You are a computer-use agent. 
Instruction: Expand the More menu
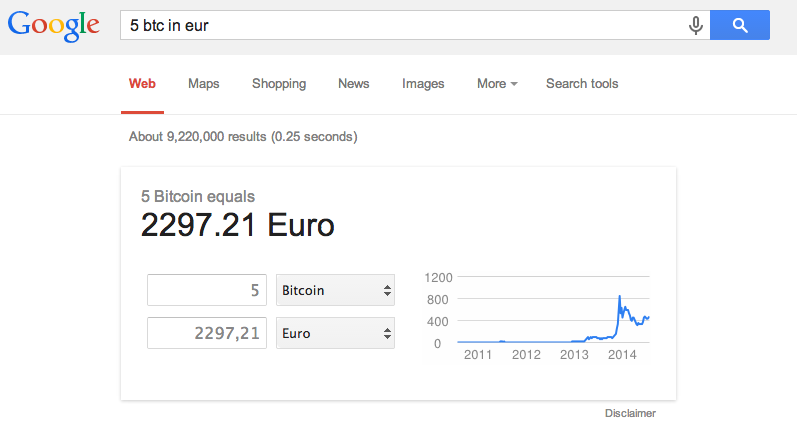point(497,84)
